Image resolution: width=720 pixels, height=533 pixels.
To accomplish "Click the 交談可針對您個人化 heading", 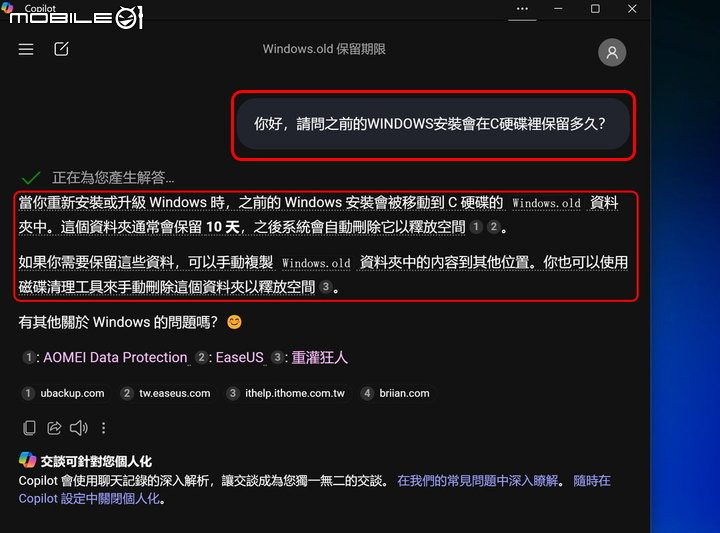I will coord(96,461).
